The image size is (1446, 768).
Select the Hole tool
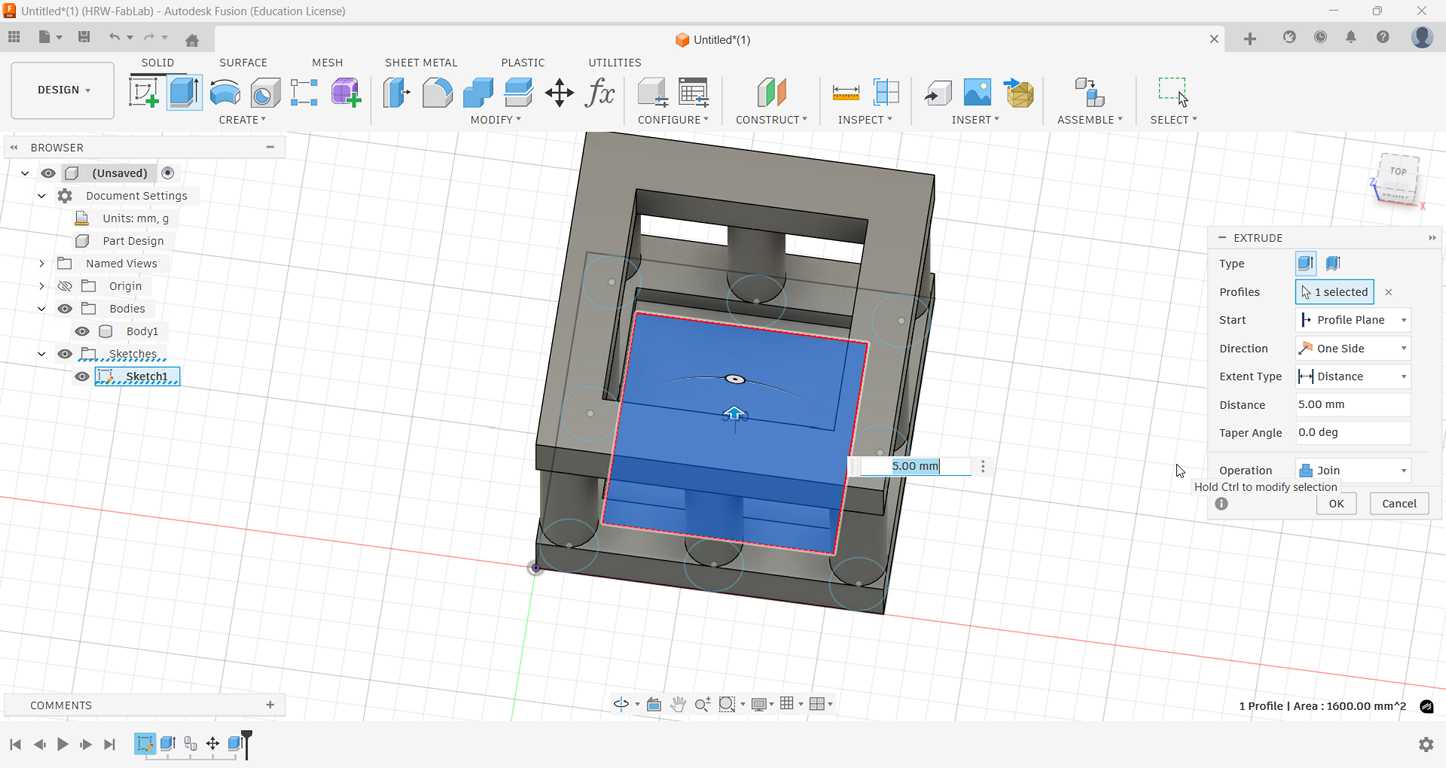265,93
